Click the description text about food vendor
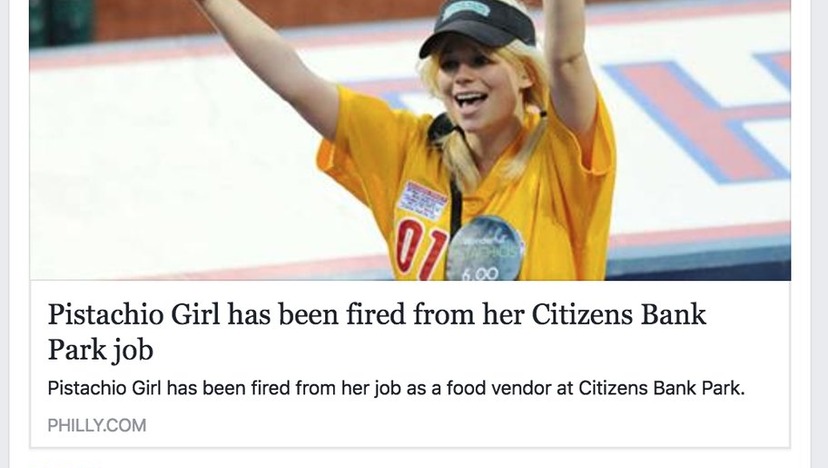 tap(396, 388)
